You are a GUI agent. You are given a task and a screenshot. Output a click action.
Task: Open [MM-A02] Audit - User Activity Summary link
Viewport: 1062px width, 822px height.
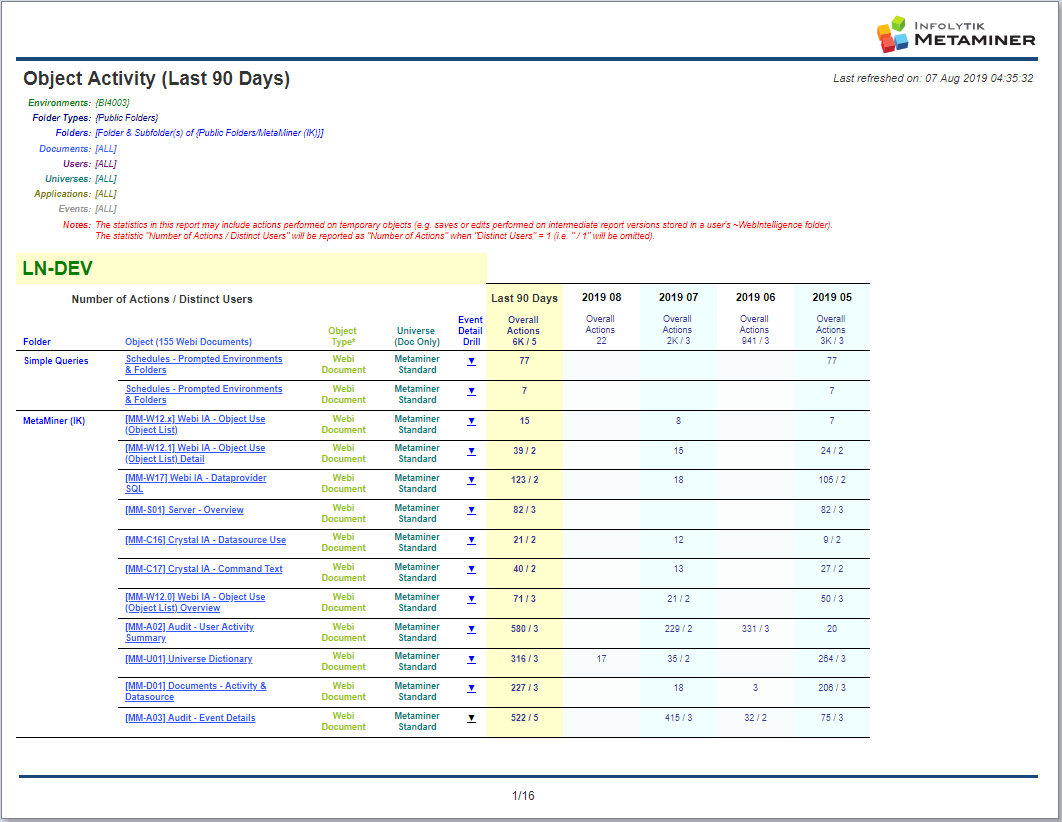click(190, 632)
